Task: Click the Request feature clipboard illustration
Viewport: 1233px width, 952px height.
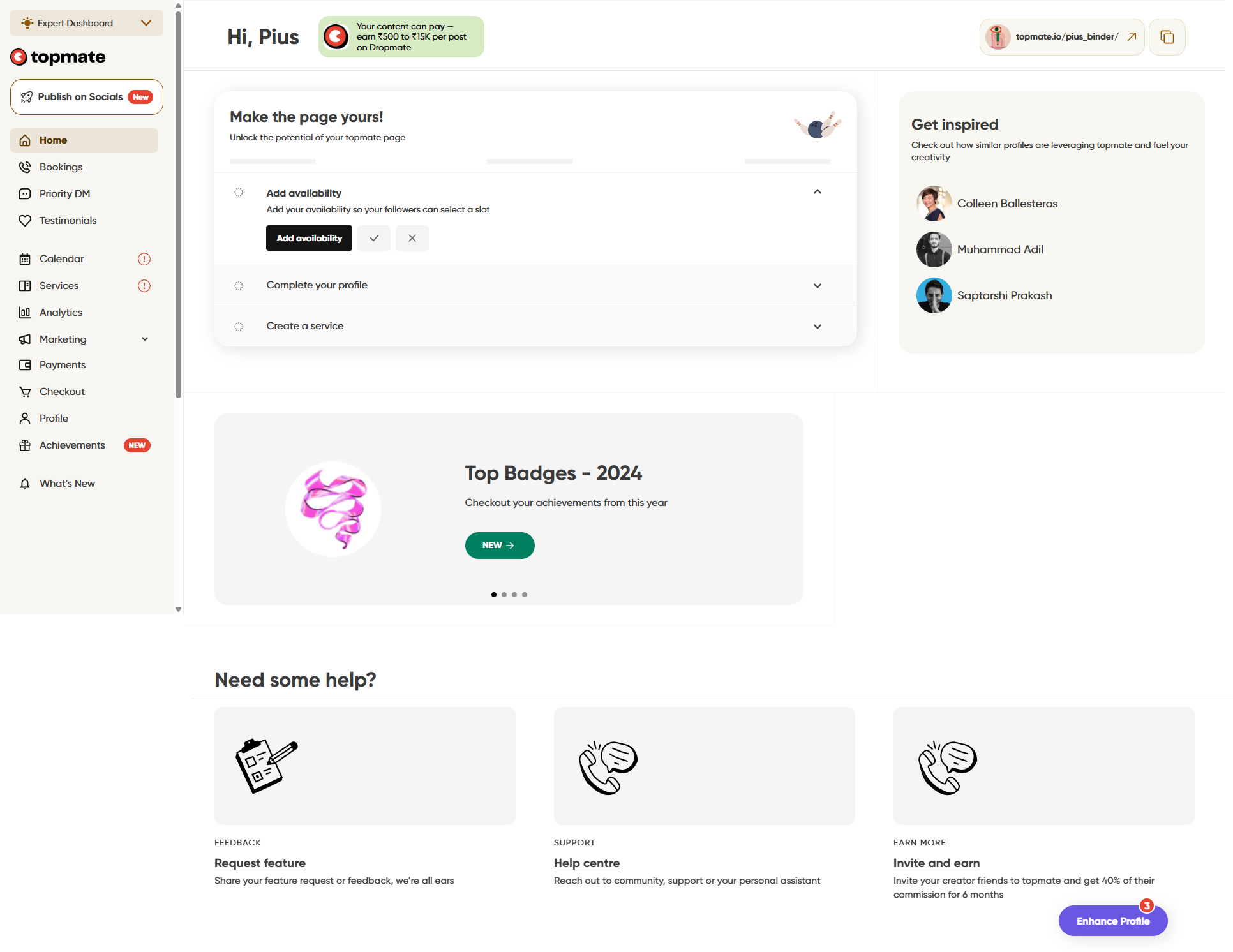Action: (x=267, y=765)
